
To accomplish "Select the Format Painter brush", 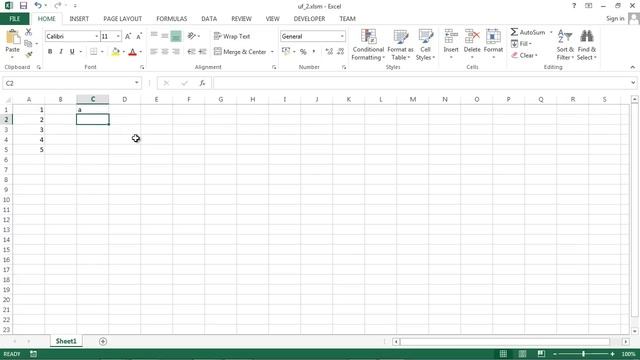I will [x=29, y=54].
